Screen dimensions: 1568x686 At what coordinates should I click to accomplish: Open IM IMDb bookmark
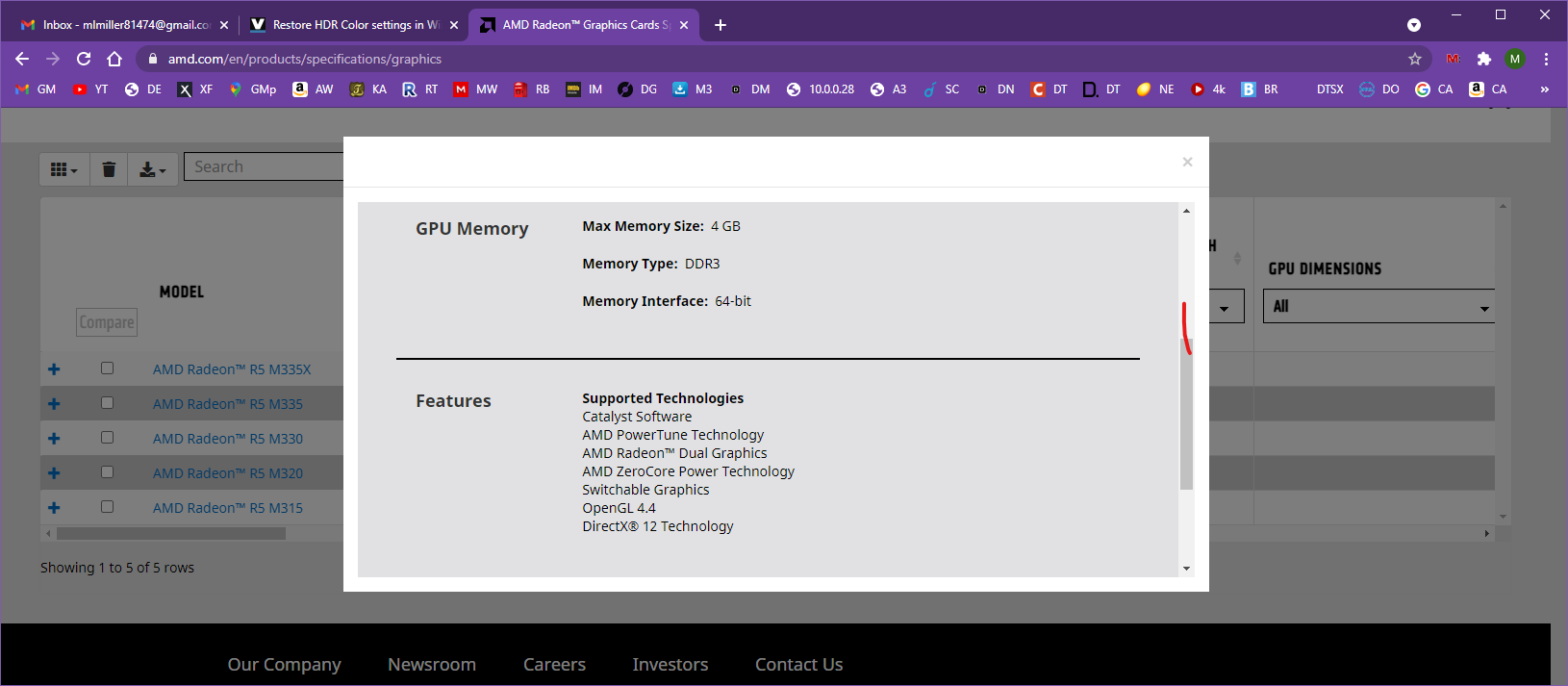coord(585,89)
